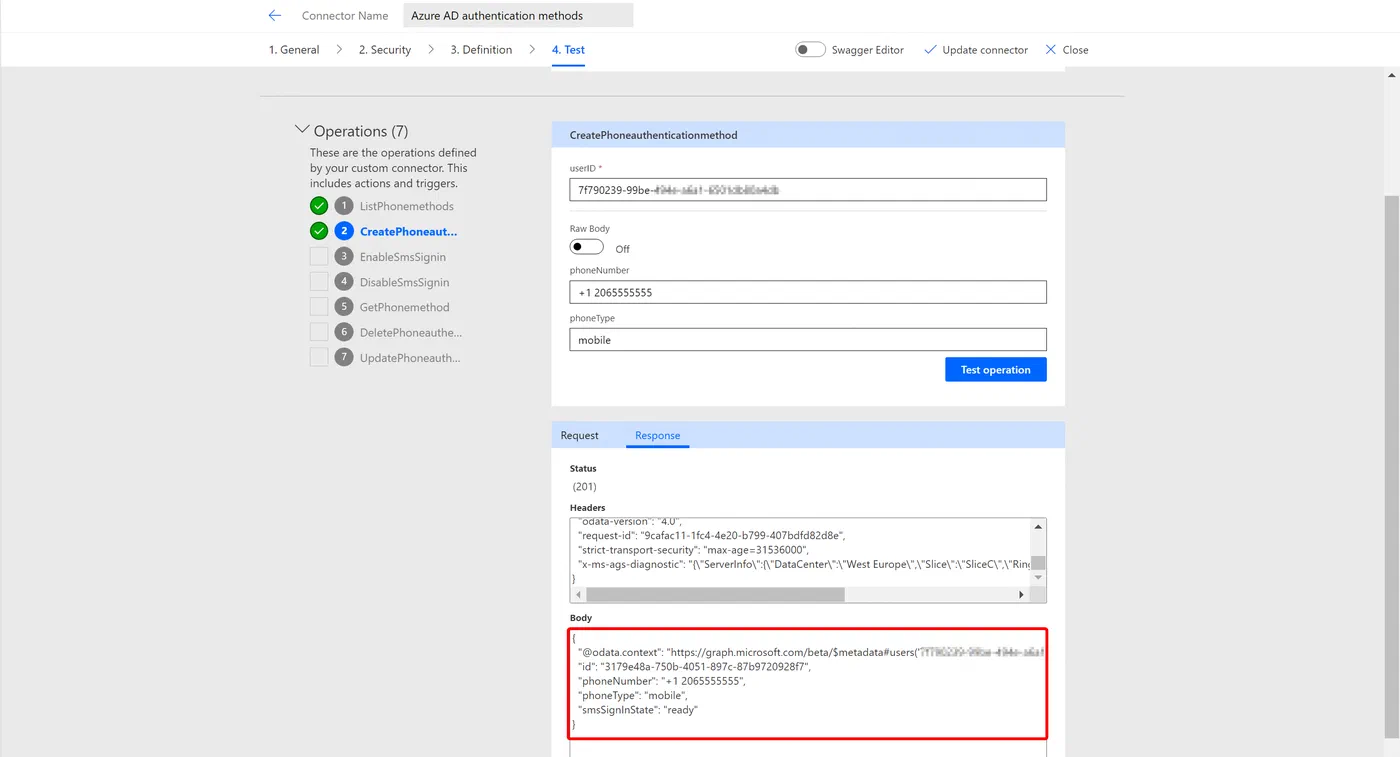1400x757 pixels.
Task: Click green check beside CreatePhoneaut operation
Action: click(319, 231)
